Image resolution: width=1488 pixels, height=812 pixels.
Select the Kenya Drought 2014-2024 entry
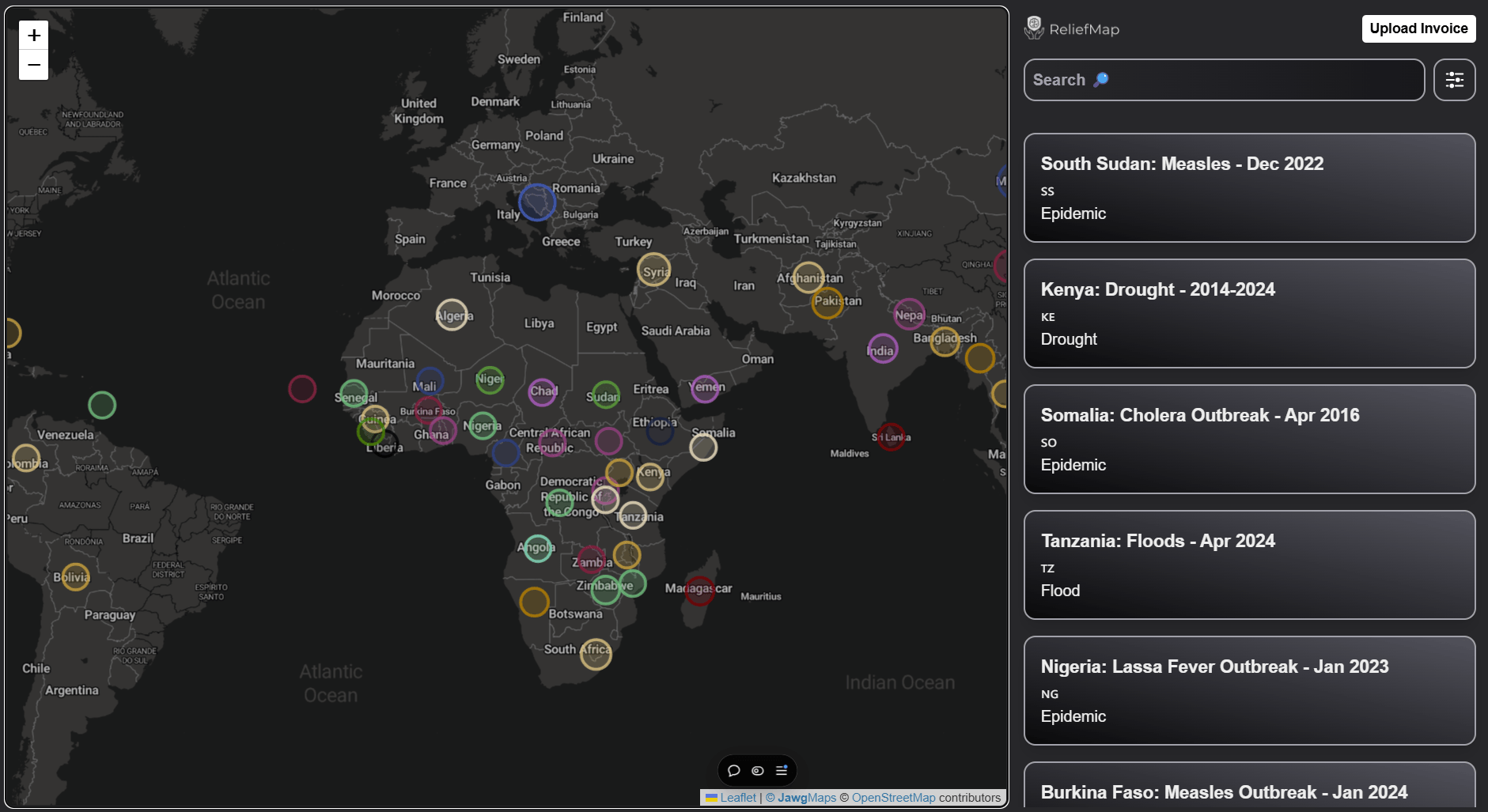pos(1249,313)
